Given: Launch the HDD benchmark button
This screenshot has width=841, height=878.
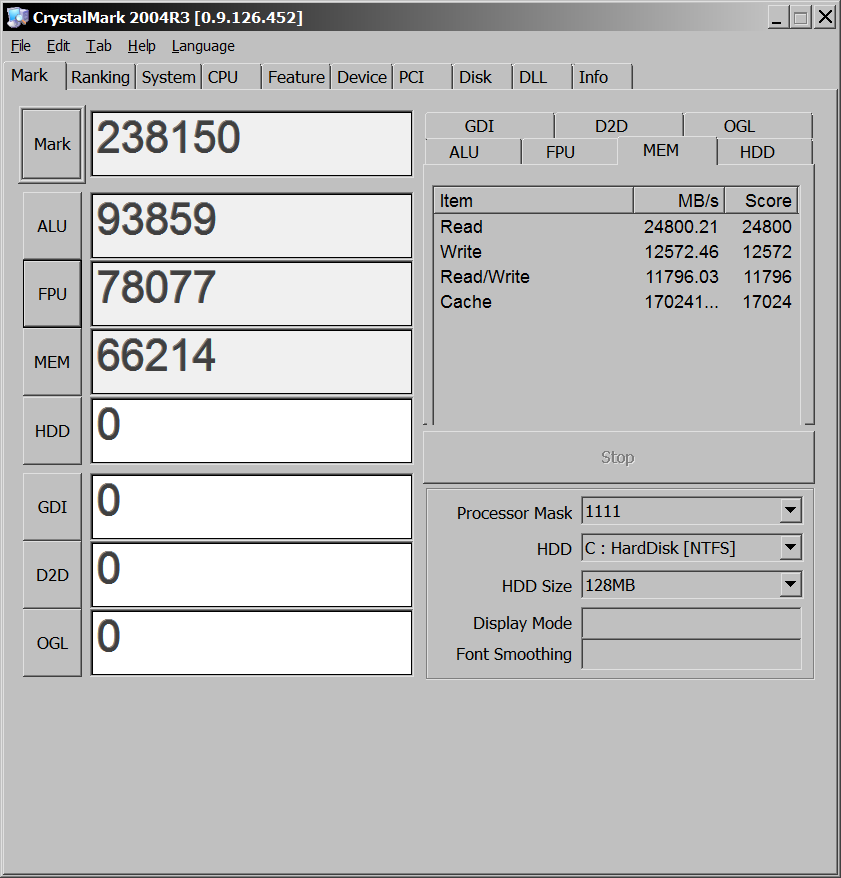Looking at the screenshot, I should pyautogui.click(x=52, y=431).
